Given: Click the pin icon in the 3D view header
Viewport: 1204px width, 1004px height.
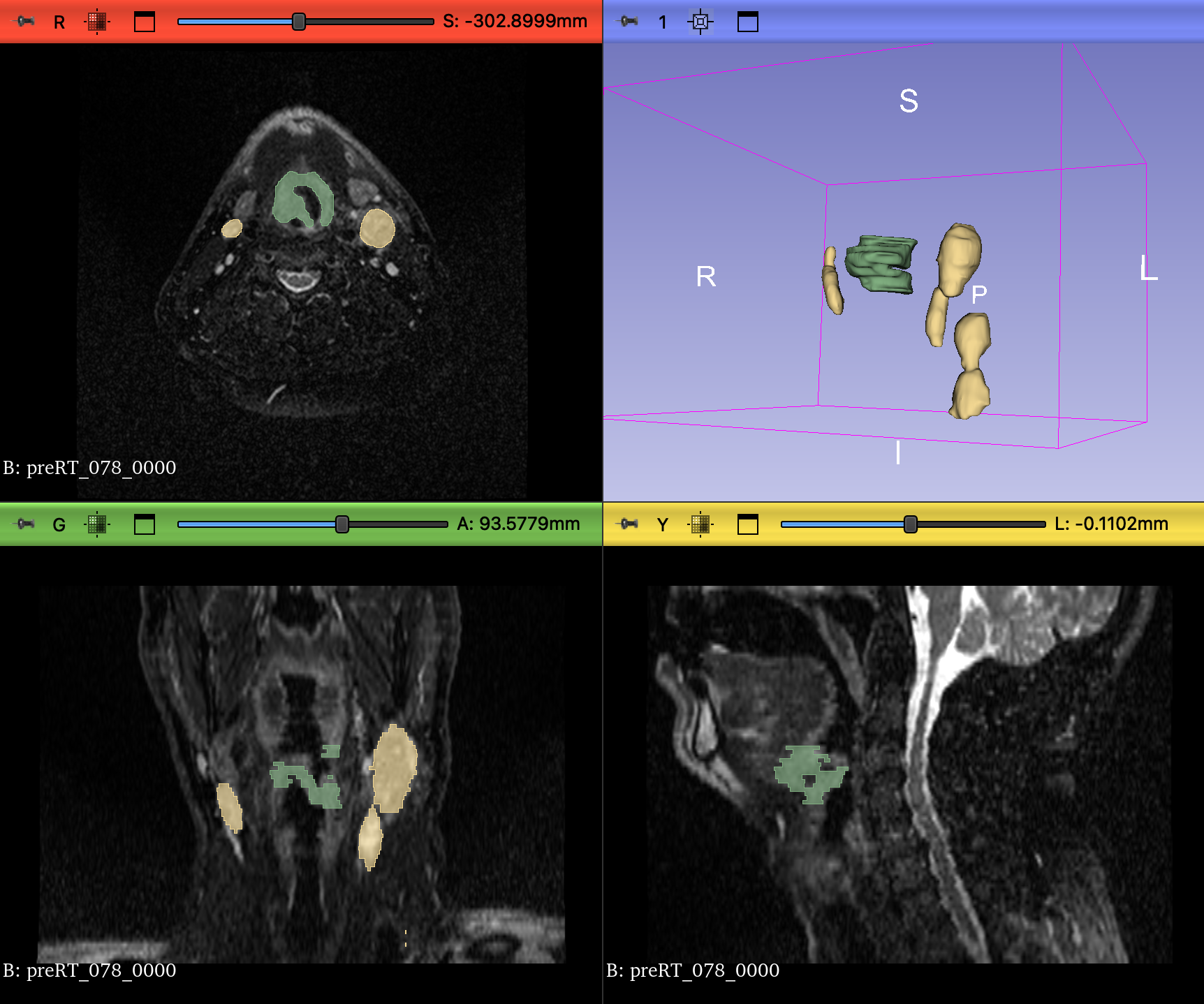Looking at the screenshot, I should tap(629, 22).
